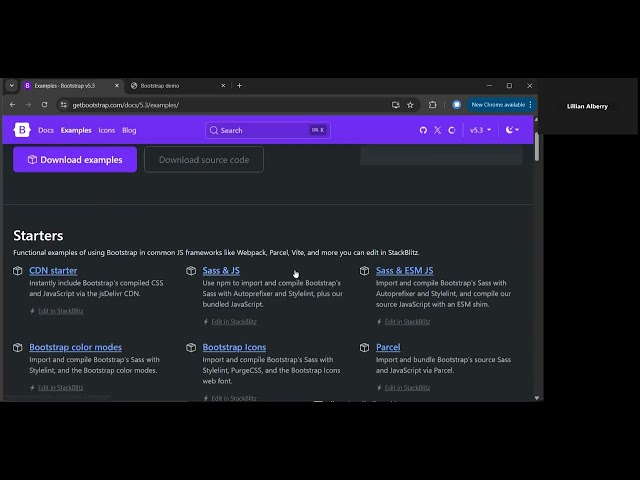The image size is (640, 480).
Task: Switch to the Bootstrap demo tab
Action: [178, 86]
